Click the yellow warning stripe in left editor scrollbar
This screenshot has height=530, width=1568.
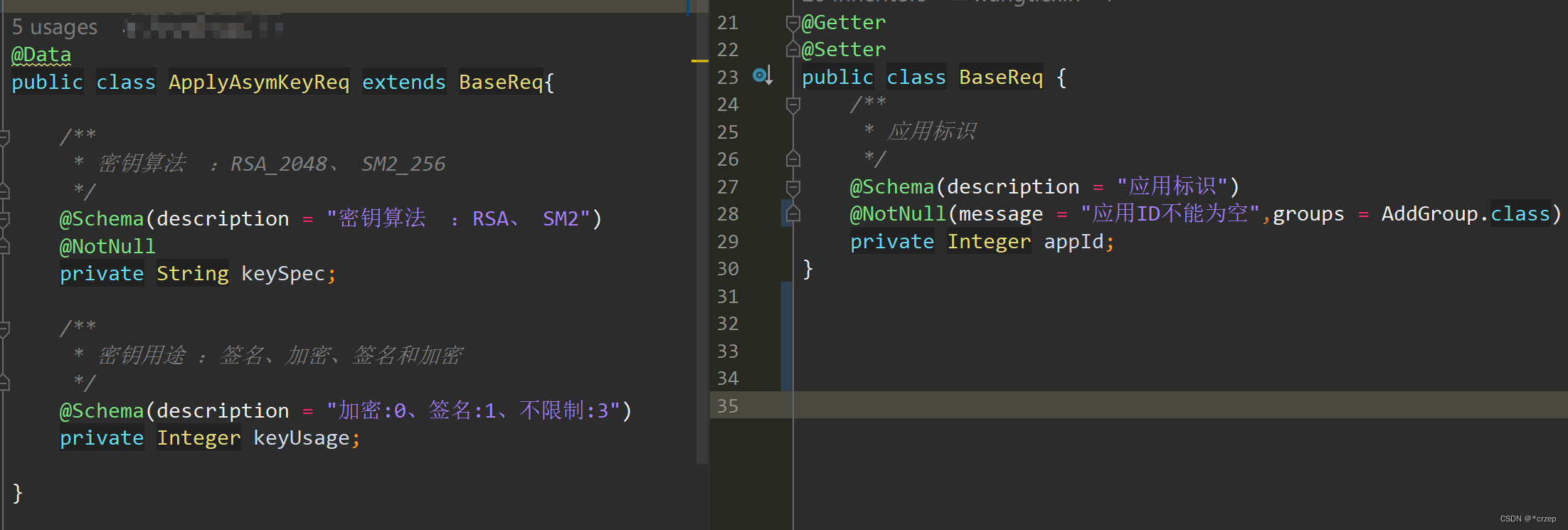700,61
